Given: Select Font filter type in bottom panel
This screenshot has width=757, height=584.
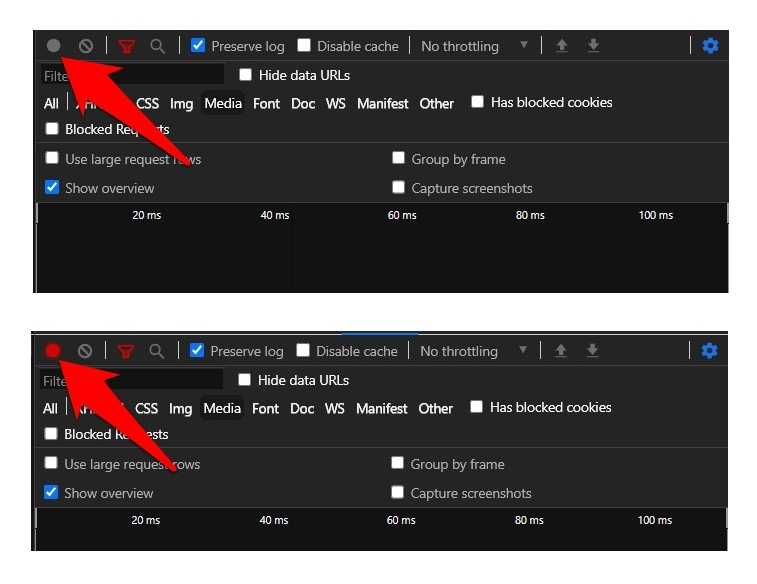Looking at the screenshot, I should tap(266, 409).
